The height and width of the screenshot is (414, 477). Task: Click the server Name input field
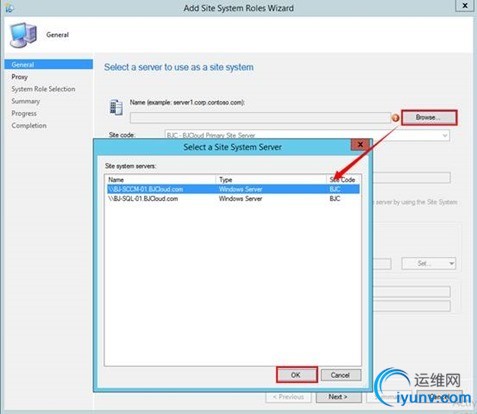pyautogui.click(x=260, y=118)
